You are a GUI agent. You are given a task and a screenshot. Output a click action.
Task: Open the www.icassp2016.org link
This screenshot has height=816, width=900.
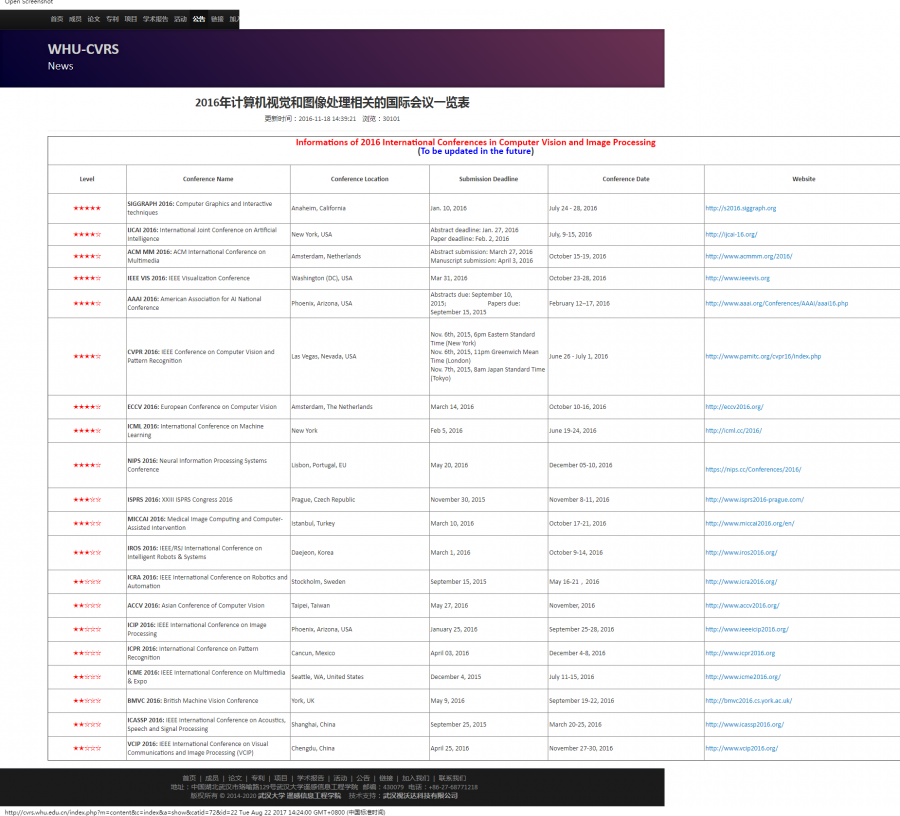click(x=744, y=725)
